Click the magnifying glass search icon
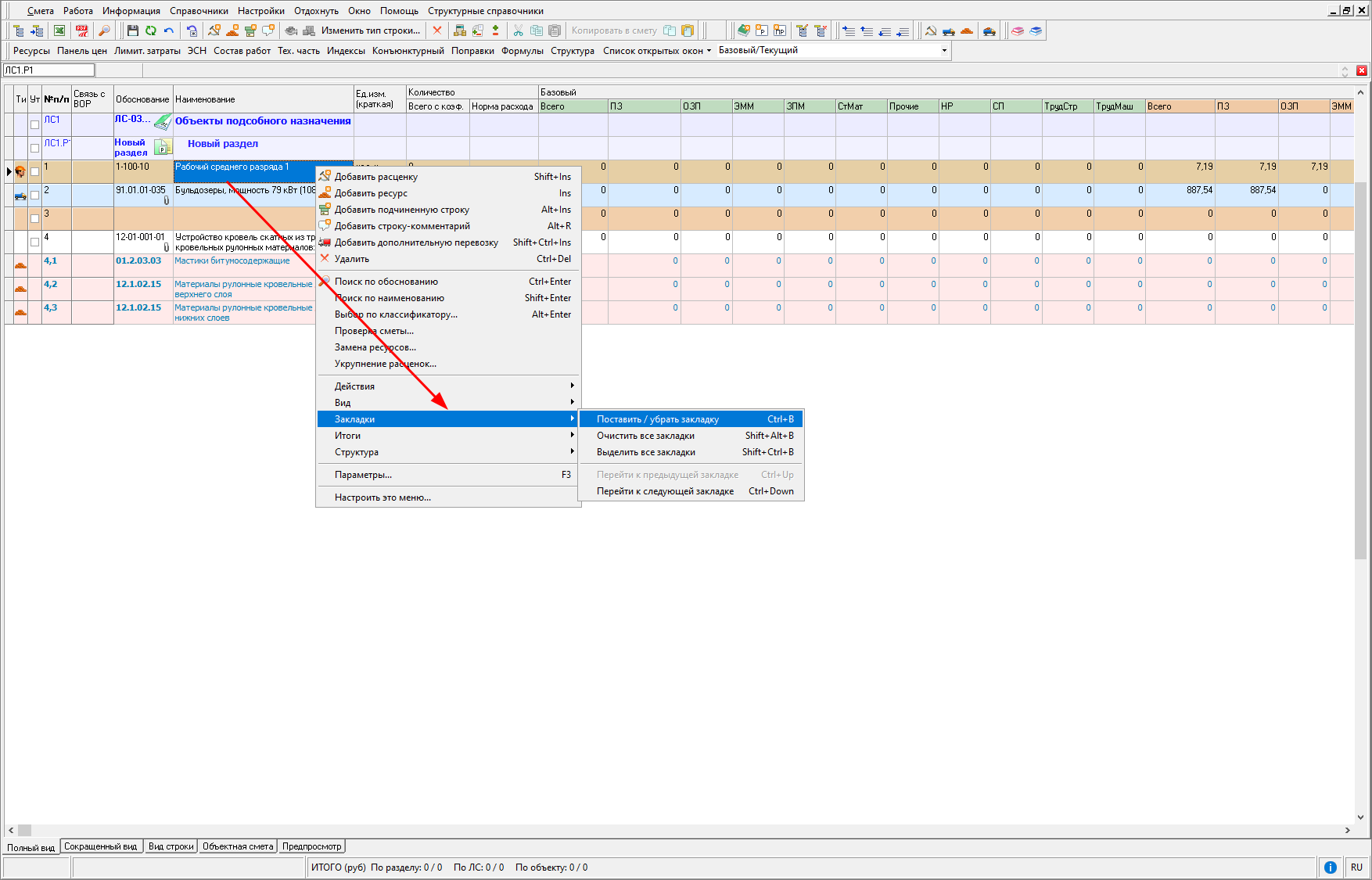The width and height of the screenshot is (1372, 880). click(x=104, y=31)
